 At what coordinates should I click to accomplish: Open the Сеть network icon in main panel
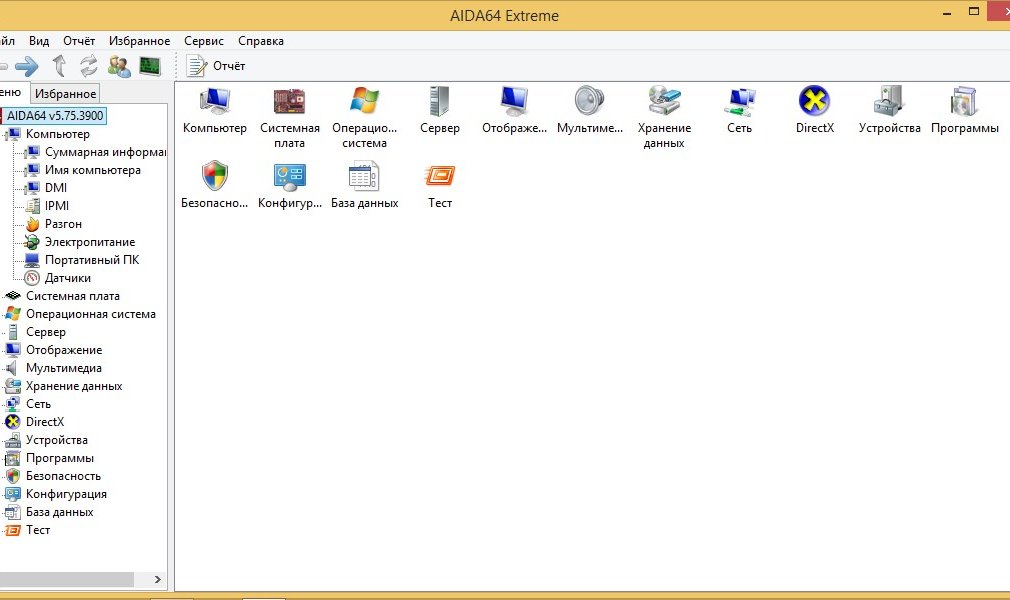click(739, 102)
